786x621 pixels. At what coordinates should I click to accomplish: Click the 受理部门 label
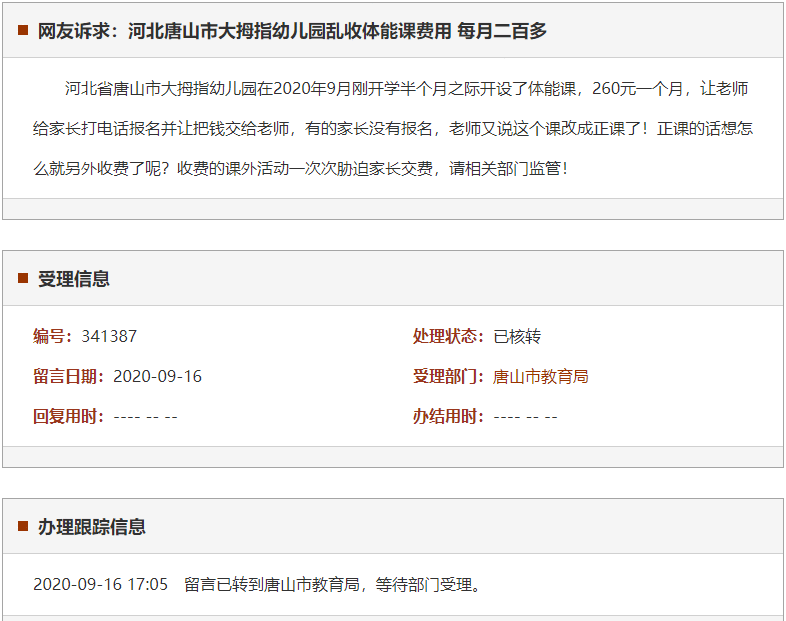click(x=449, y=377)
